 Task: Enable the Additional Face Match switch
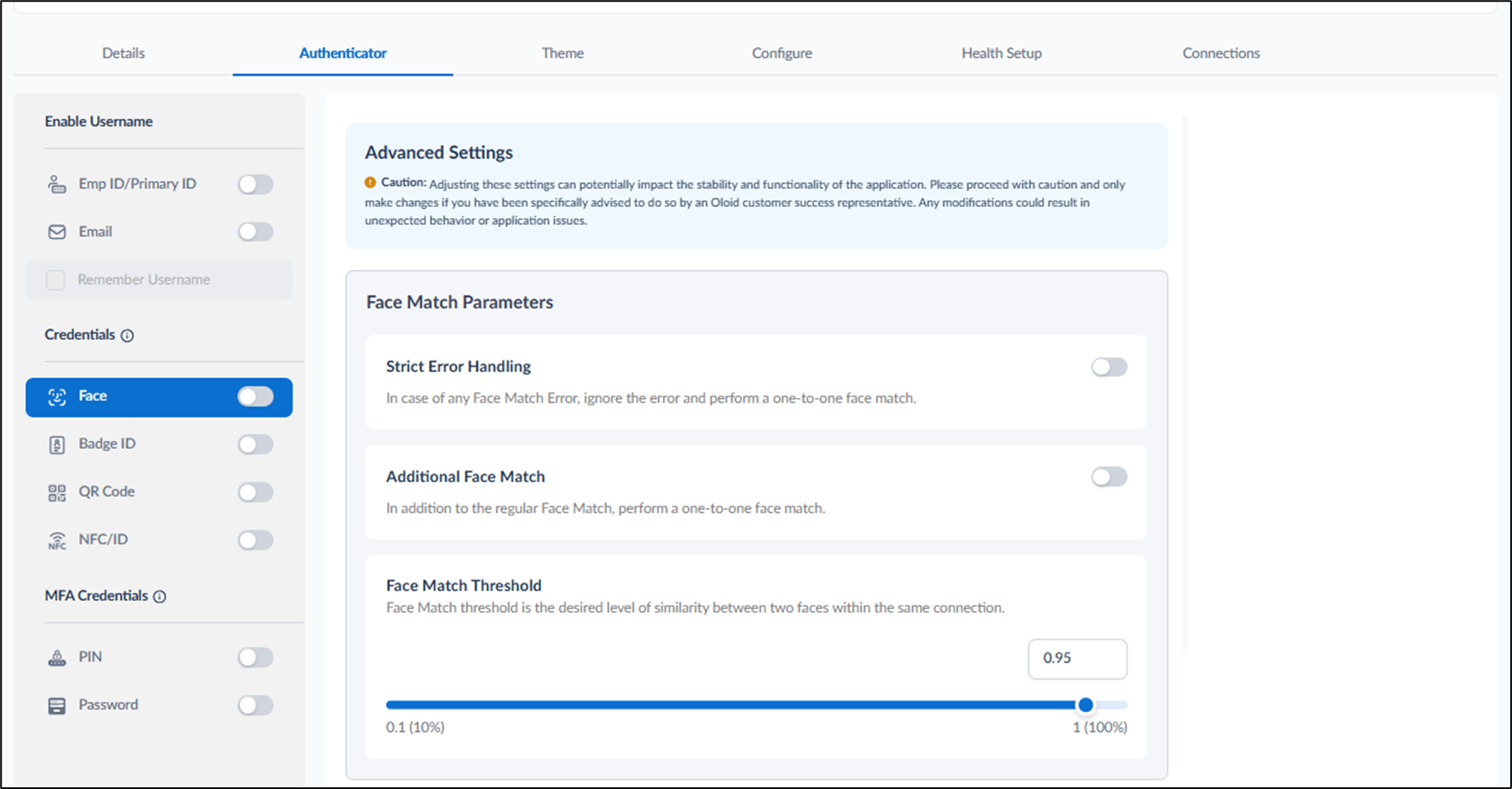pos(1109,476)
